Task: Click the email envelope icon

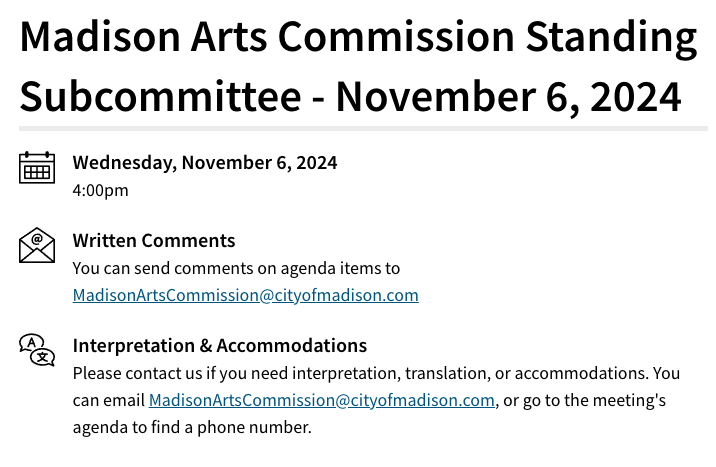Action: [x=37, y=245]
